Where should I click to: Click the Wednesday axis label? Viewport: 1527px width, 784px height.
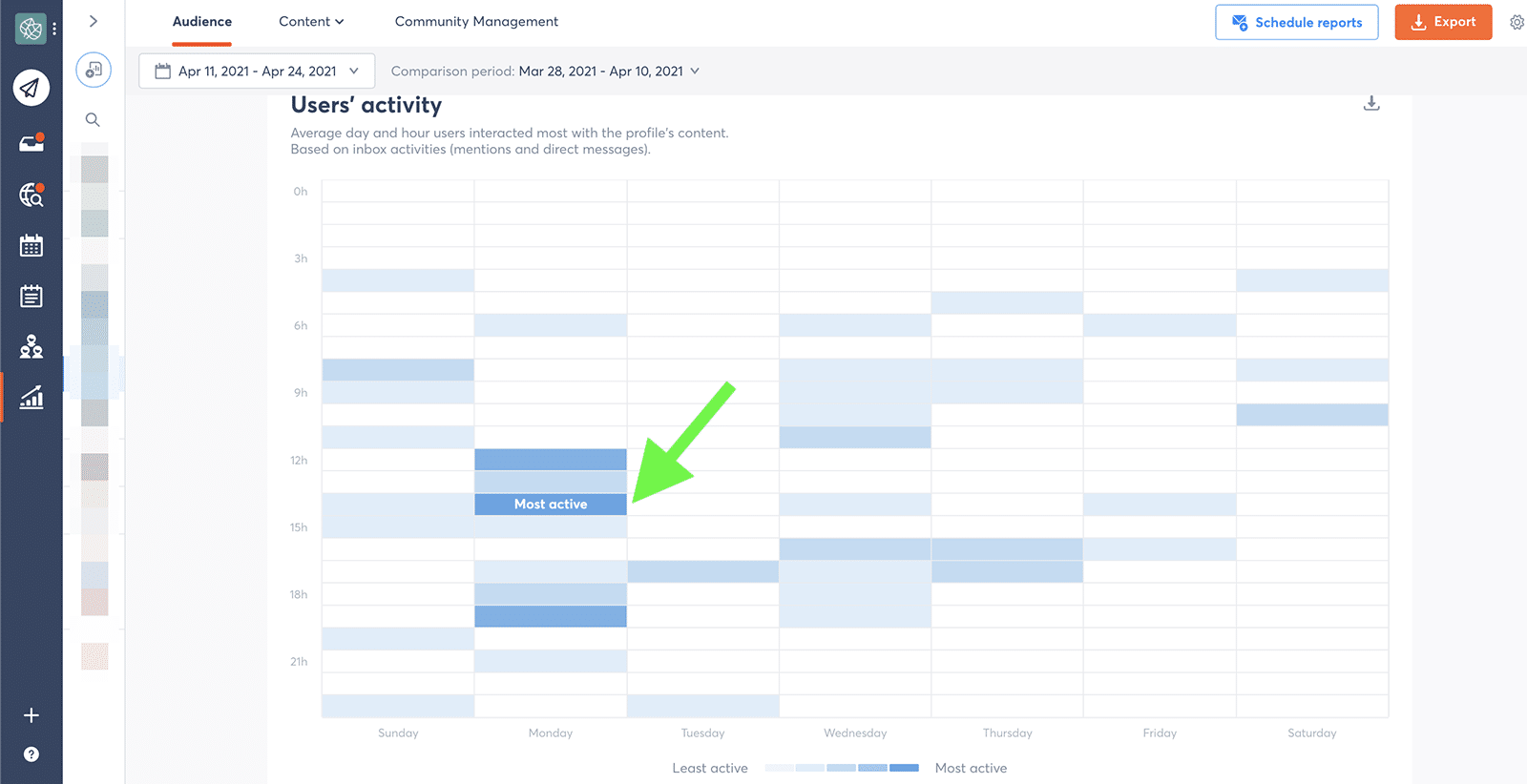click(855, 733)
